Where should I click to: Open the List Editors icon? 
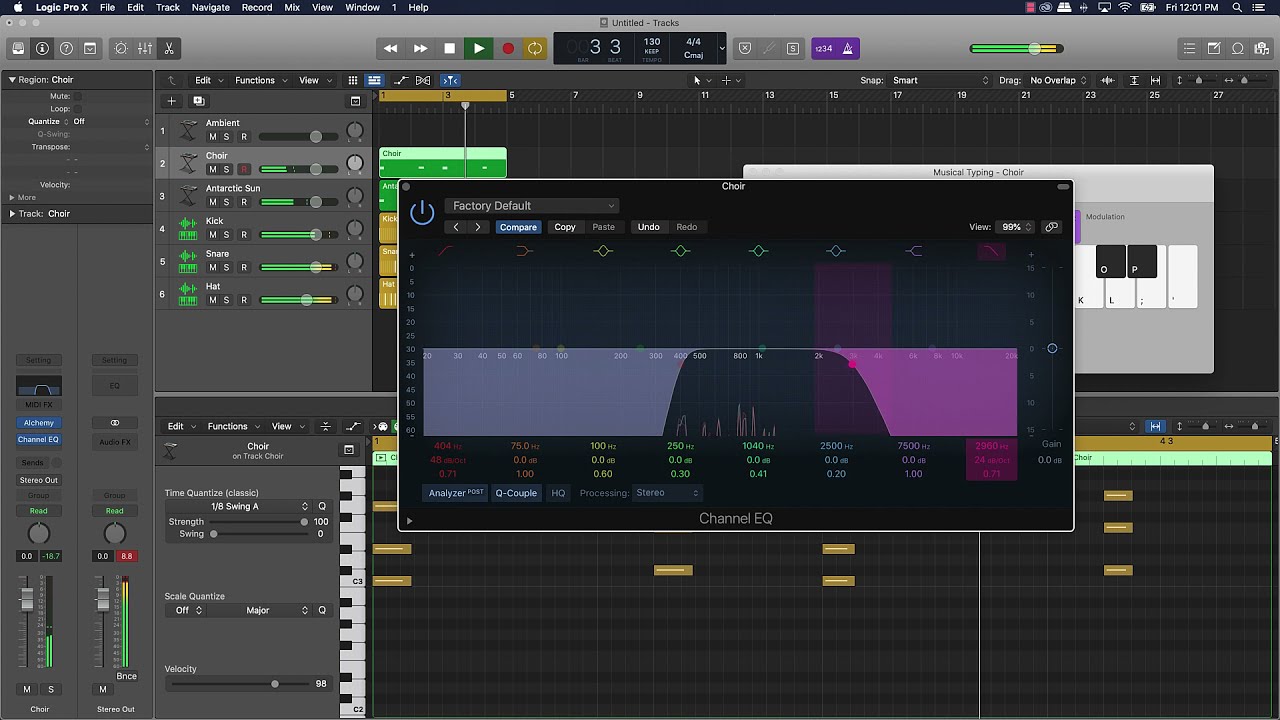1189,48
